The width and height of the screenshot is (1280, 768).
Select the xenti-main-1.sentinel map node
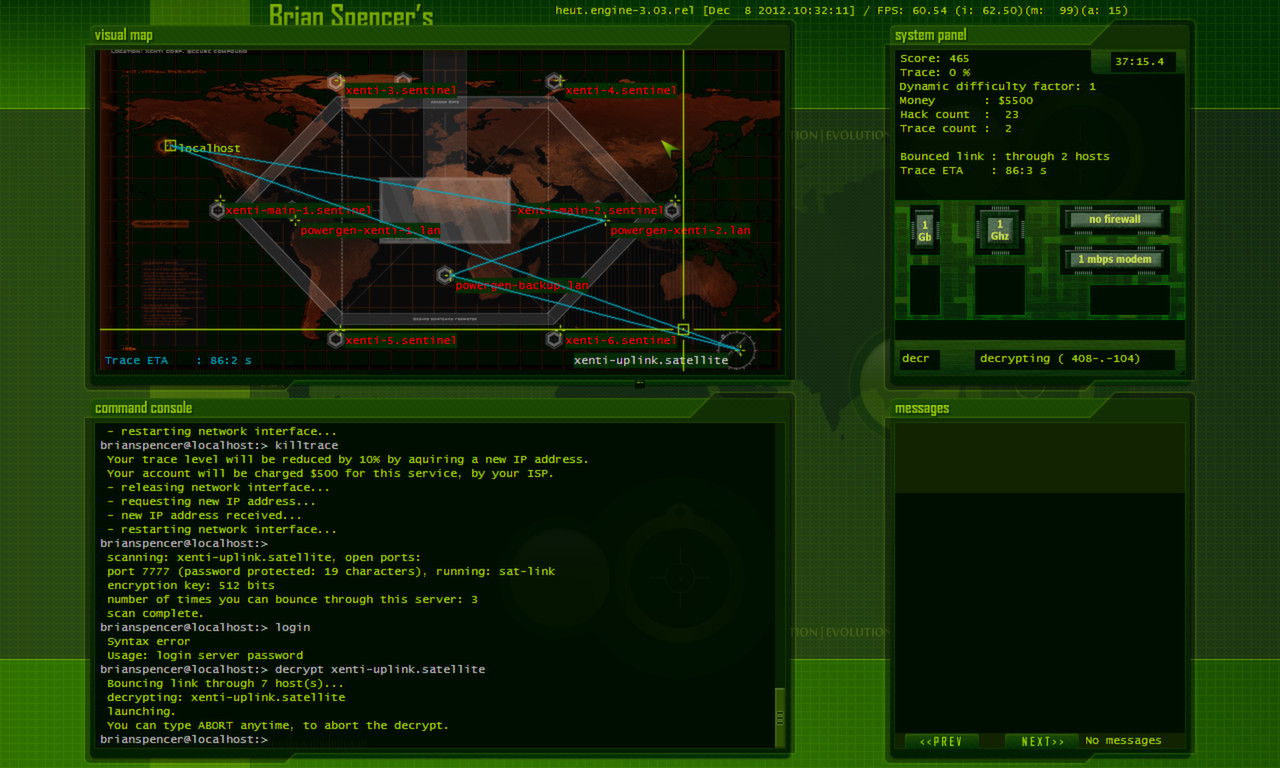pyautogui.click(x=216, y=209)
